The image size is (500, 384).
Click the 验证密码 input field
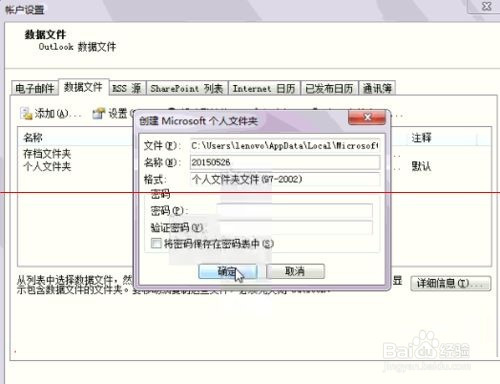click(x=294, y=228)
